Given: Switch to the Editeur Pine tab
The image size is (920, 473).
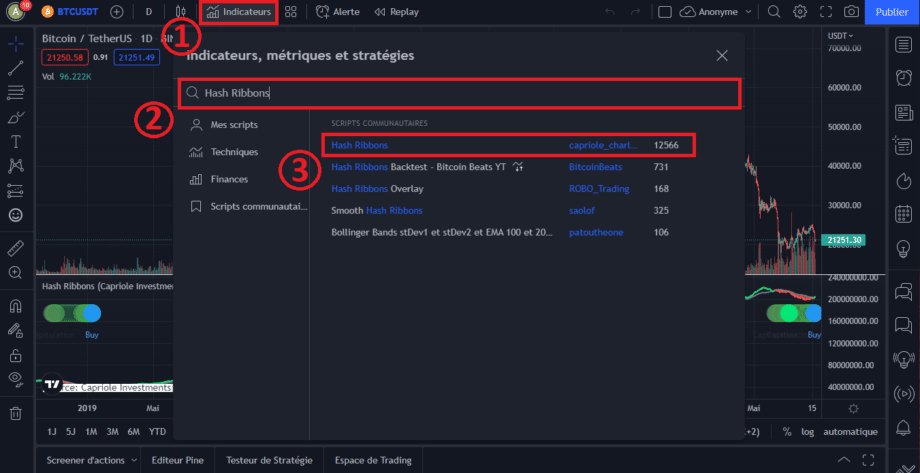Looking at the screenshot, I should tap(177, 460).
